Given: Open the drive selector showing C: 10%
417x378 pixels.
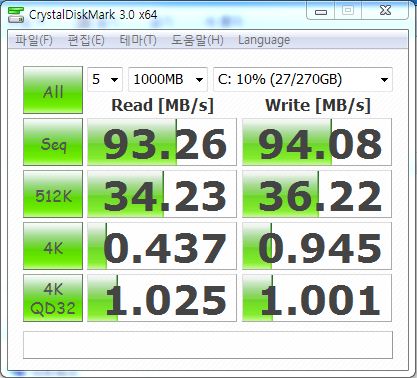Looking at the screenshot, I should (x=303, y=79).
